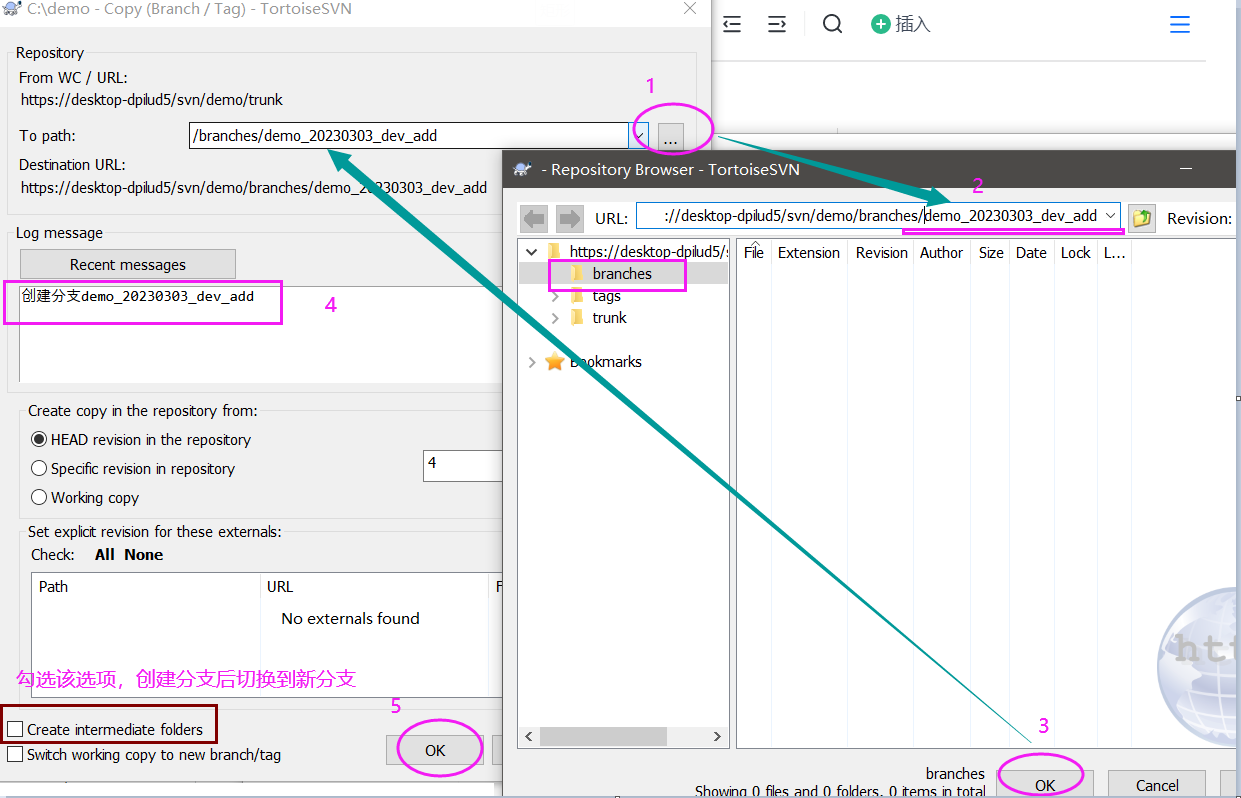Screen dimensions: 1241x798
Task: Click the Path column header in externals list
Action: 147,587
